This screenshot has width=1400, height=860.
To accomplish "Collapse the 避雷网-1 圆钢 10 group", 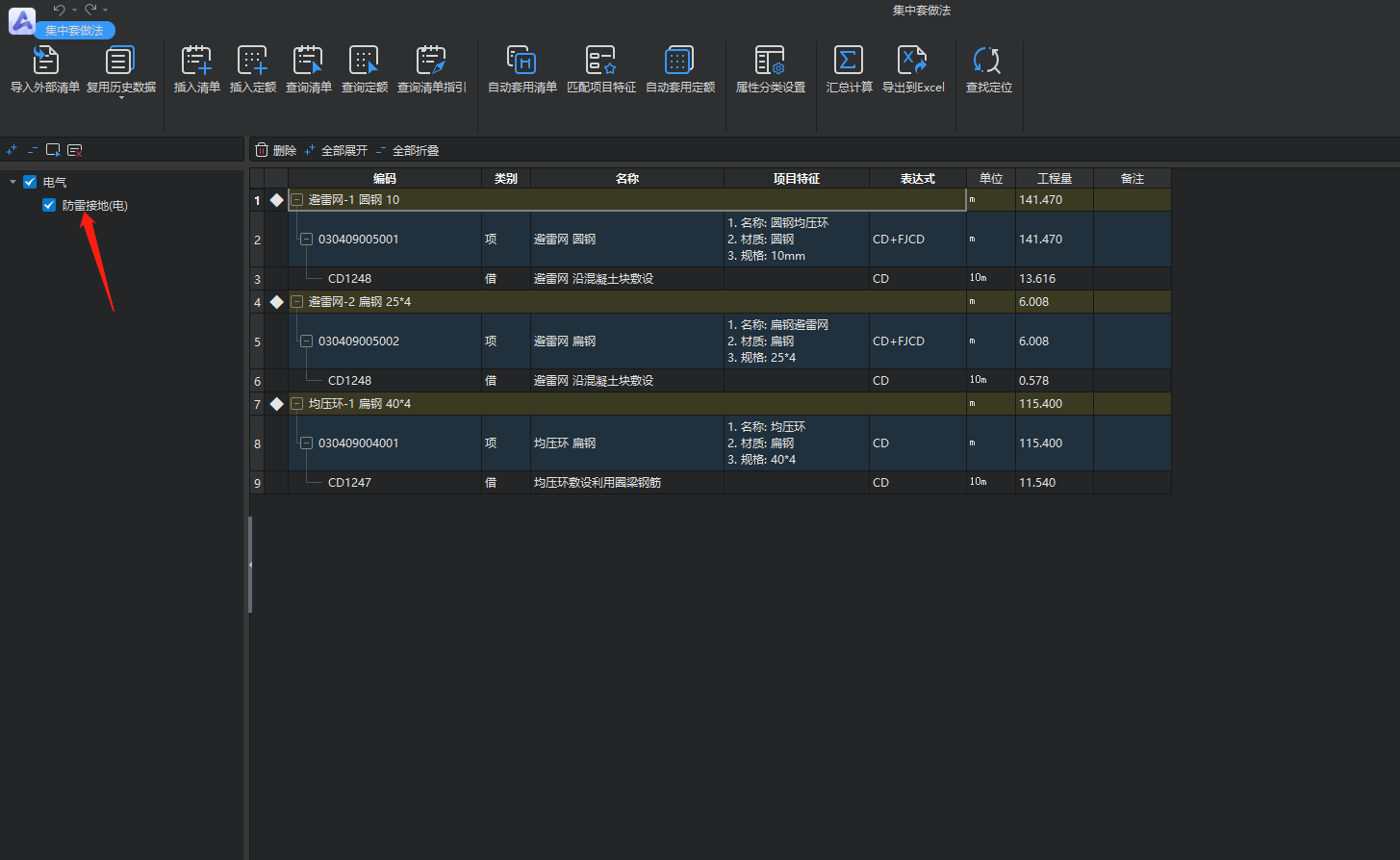I will tap(297, 200).
